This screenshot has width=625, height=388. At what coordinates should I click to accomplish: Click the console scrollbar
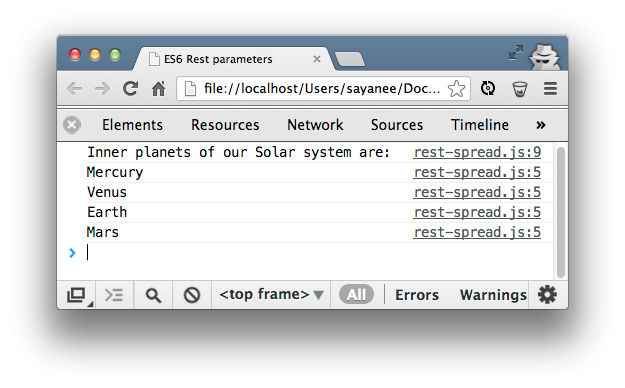(561, 212)
